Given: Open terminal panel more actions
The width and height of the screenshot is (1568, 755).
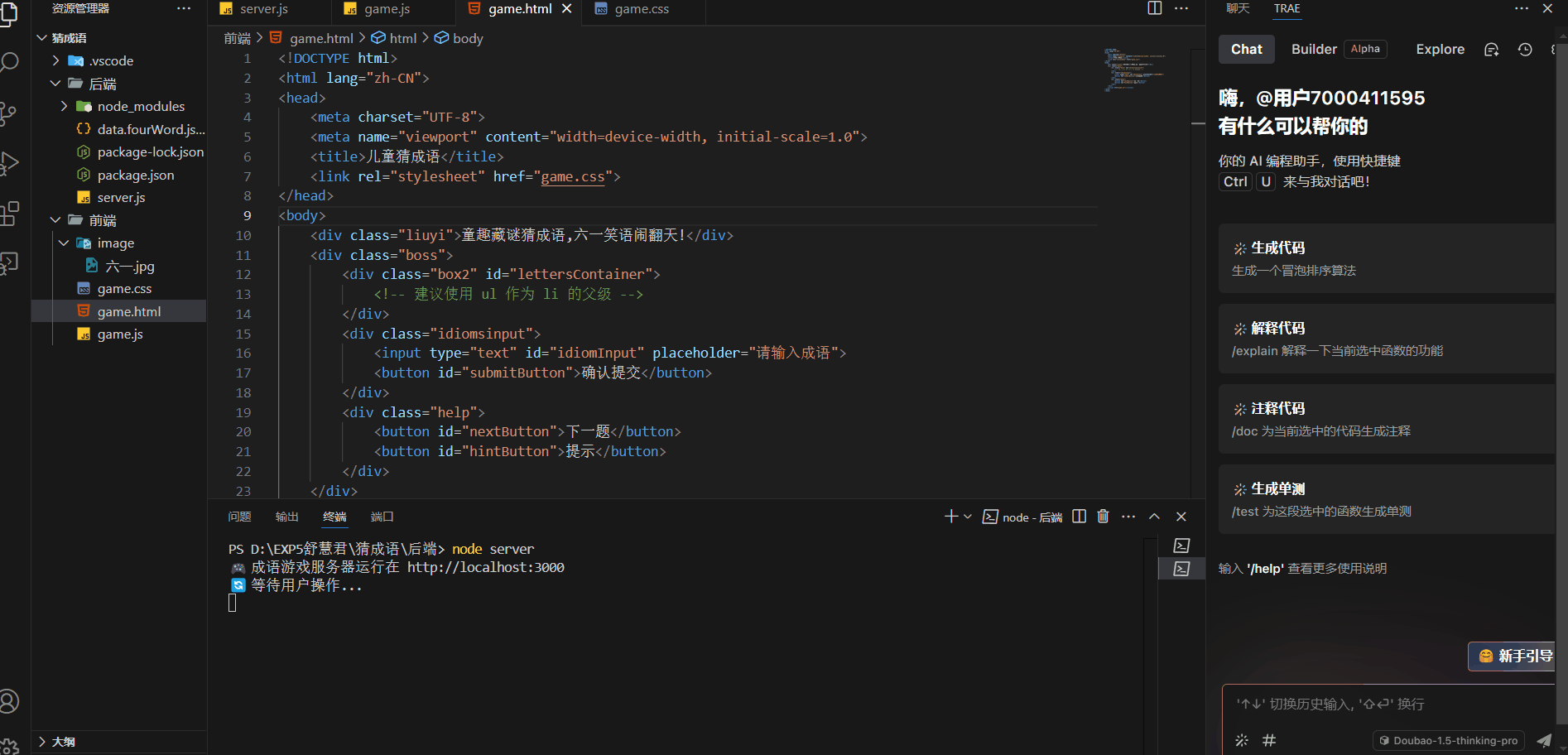Looking at the screenshot, I should (1128, 517).
